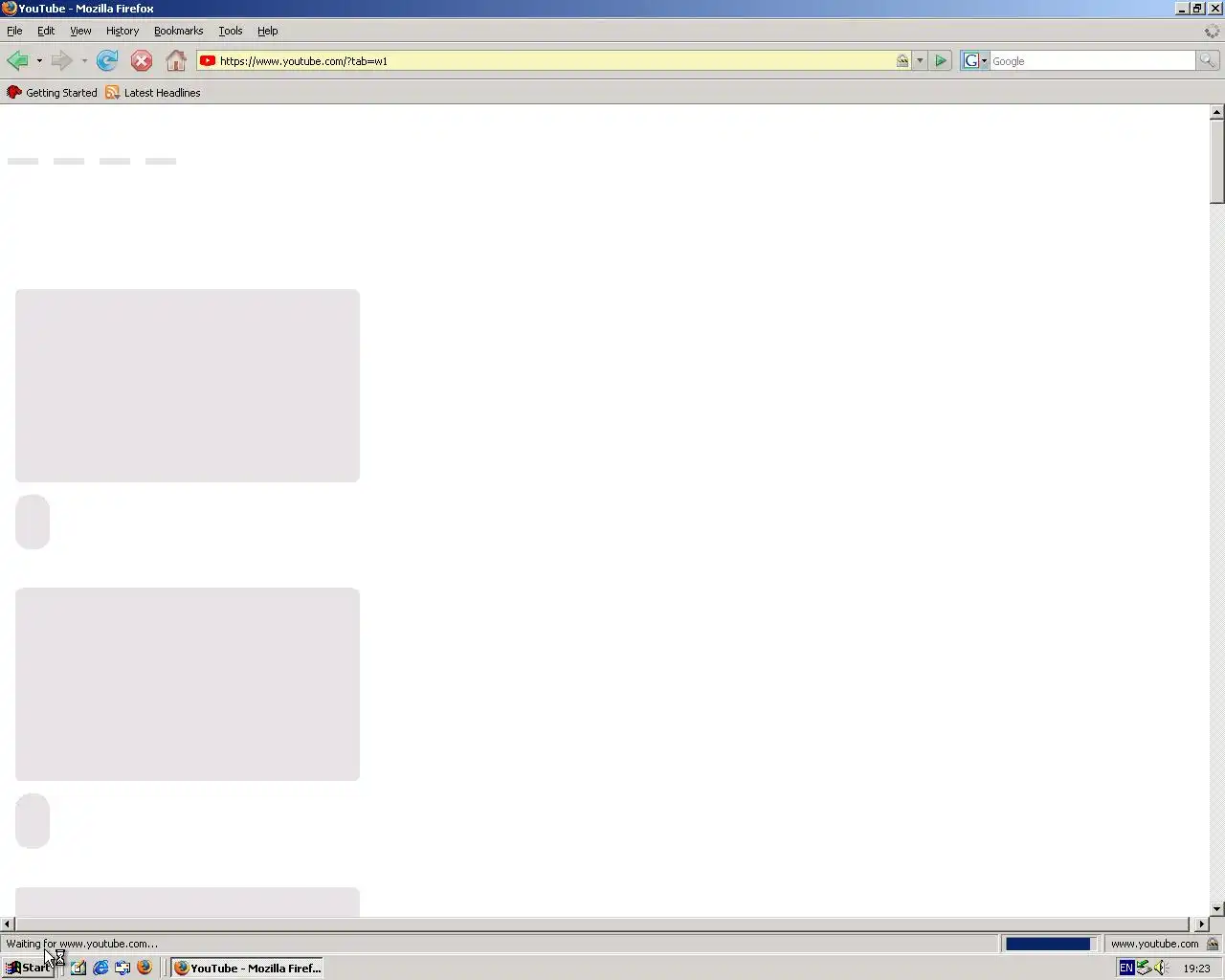Open the Home page icon
1225x980 pixels.
coord(176,61)
